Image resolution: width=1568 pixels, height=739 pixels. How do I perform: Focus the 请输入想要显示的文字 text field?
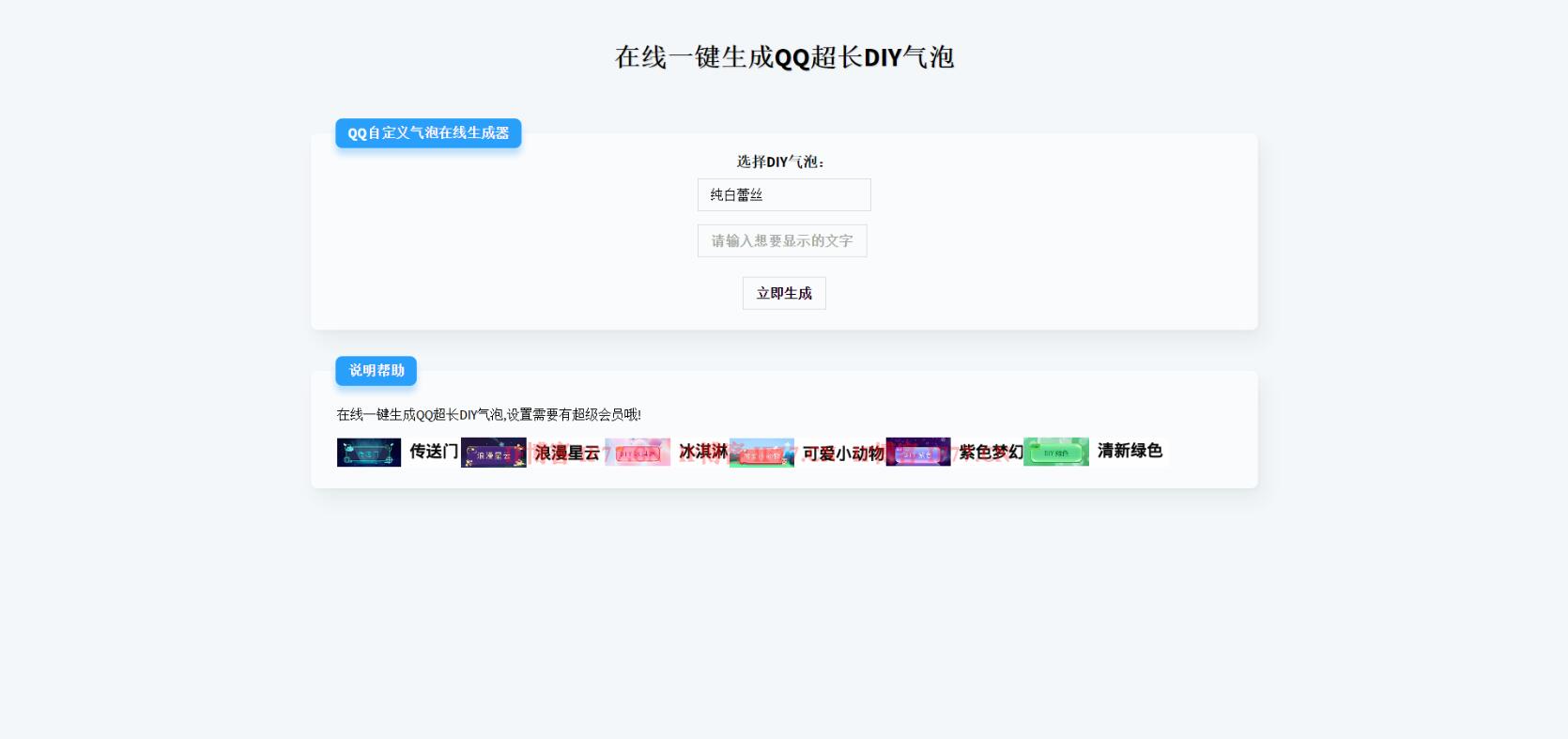(x=782, y=240)
